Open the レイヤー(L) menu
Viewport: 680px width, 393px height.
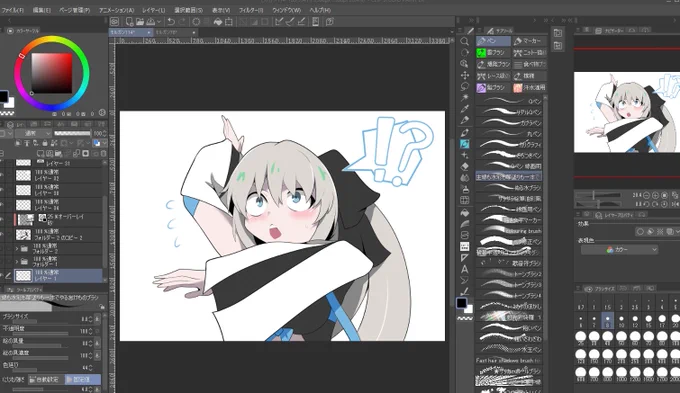click(x=154, y=10)
